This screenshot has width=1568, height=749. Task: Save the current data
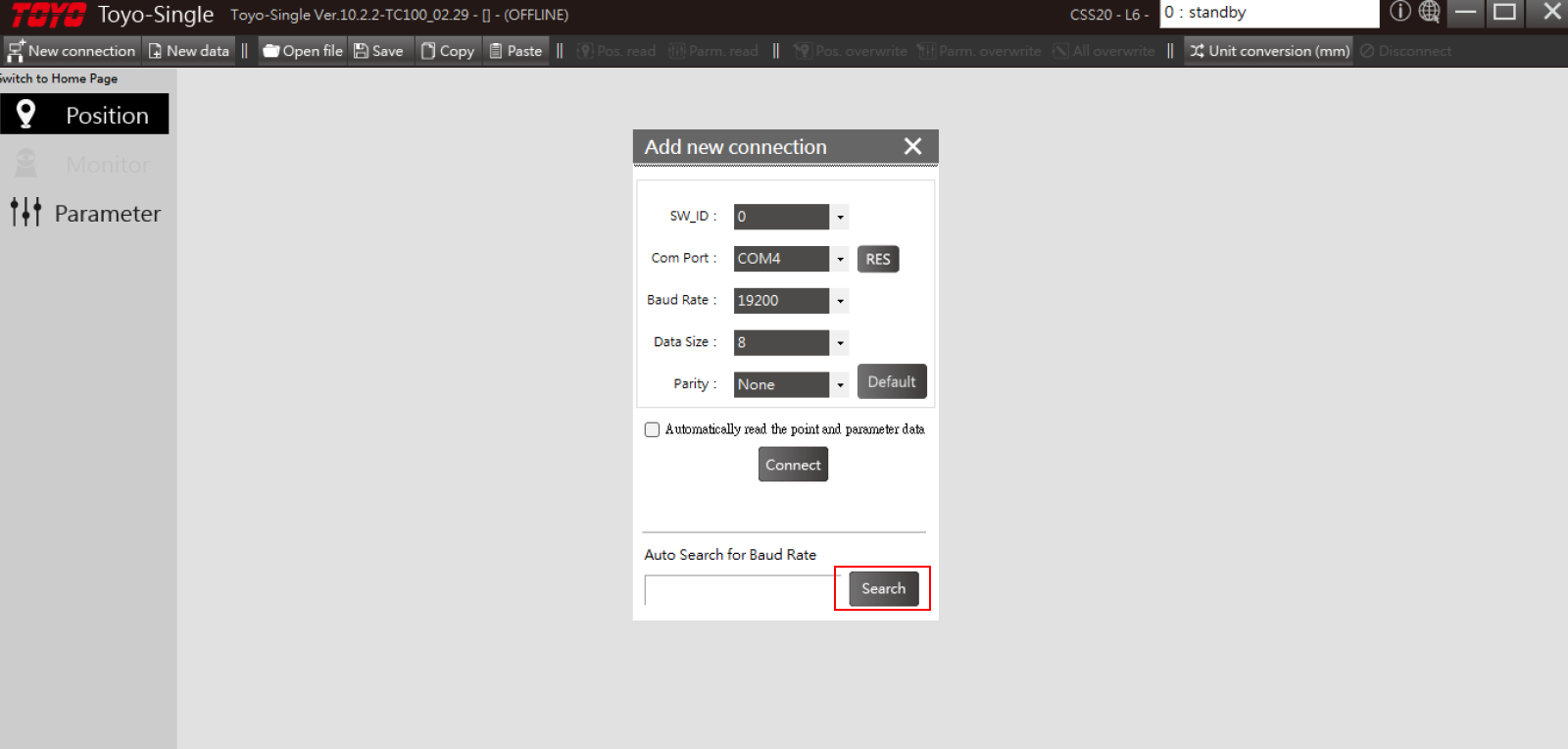[379, 51]
